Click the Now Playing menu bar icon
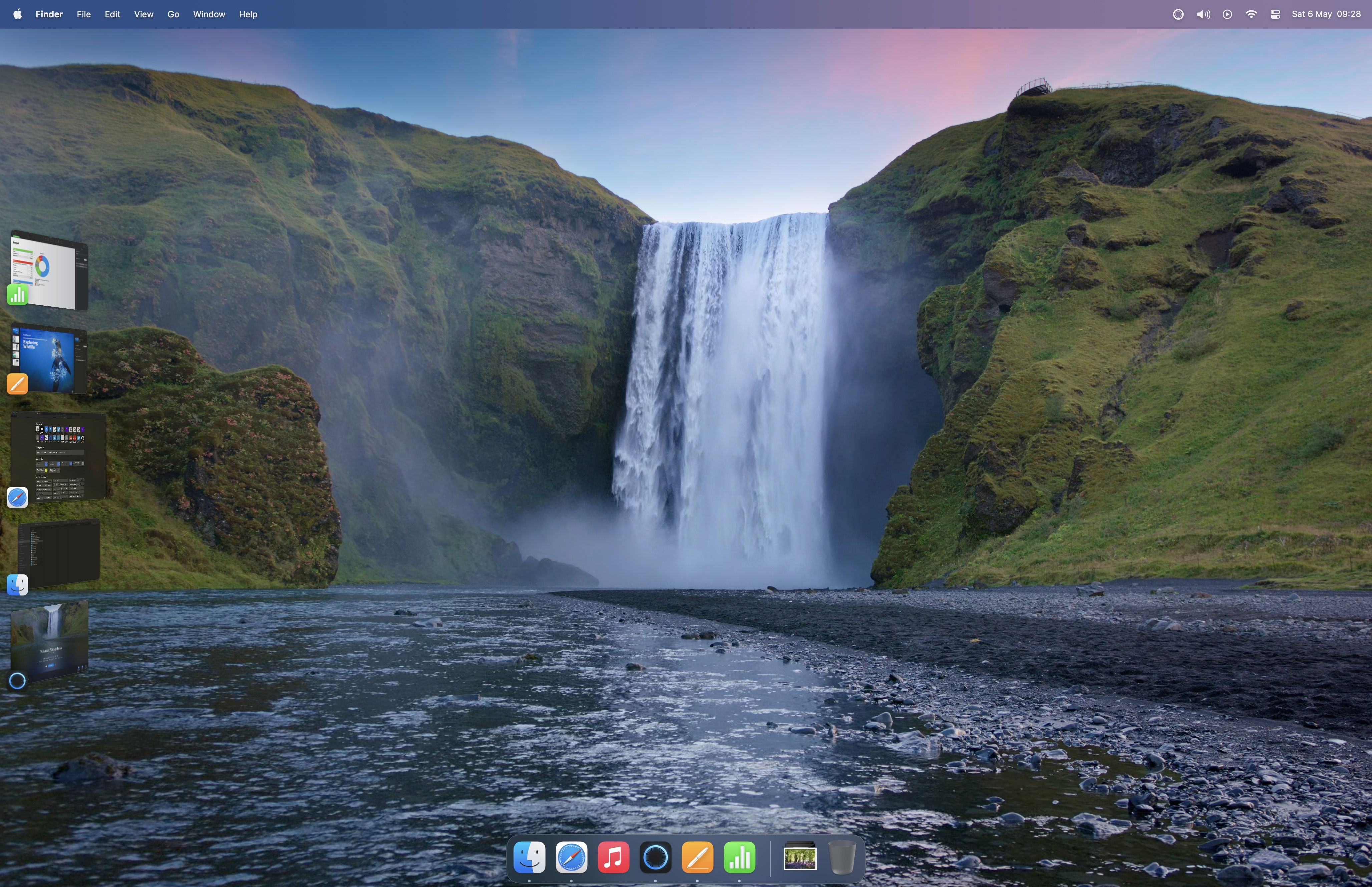Screen dimensions: 1372x887 [1227, 14]
